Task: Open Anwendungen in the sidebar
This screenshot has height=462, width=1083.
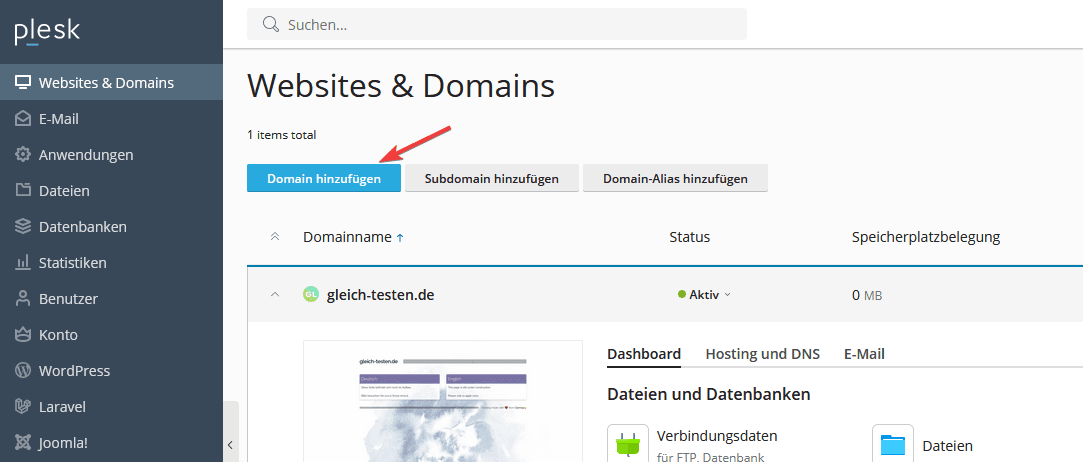Action: pos(111,155)
